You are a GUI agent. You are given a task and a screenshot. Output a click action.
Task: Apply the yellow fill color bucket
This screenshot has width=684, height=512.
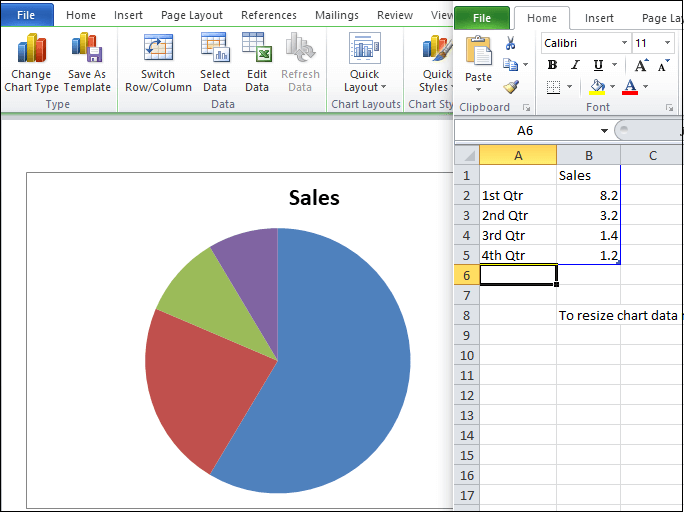(x=597, y=87)
